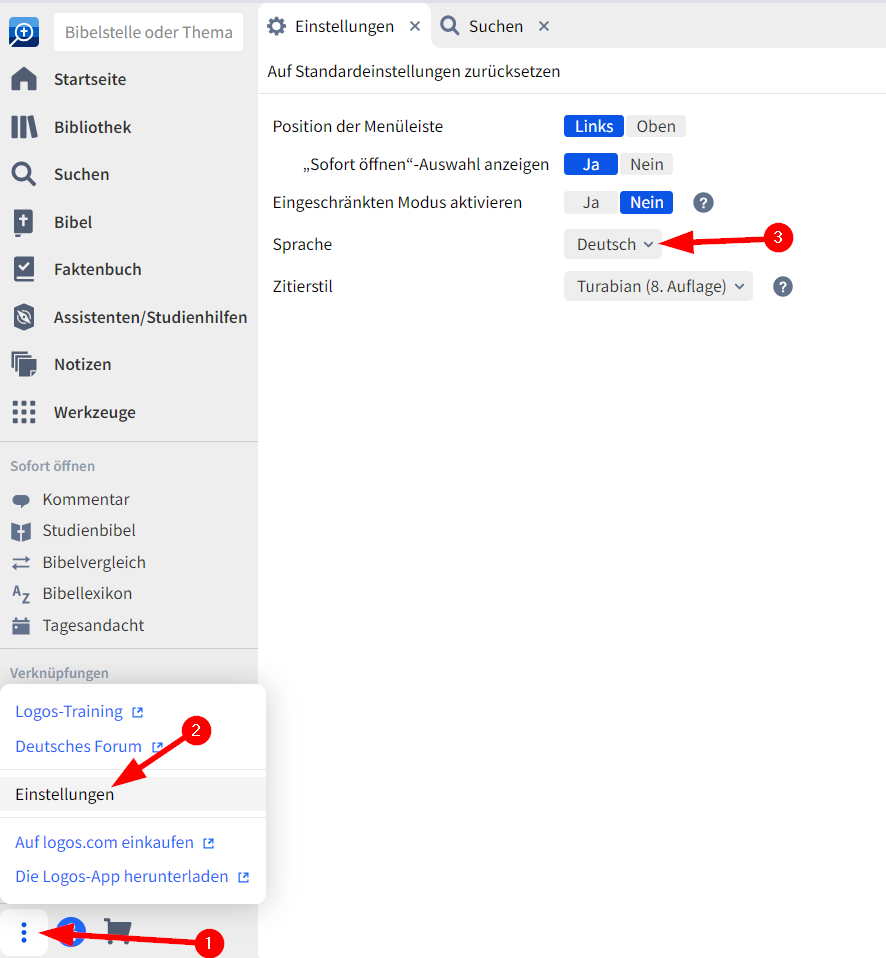Click the Bibel book icon
886x958 pixels.
[x=24, y=222]
